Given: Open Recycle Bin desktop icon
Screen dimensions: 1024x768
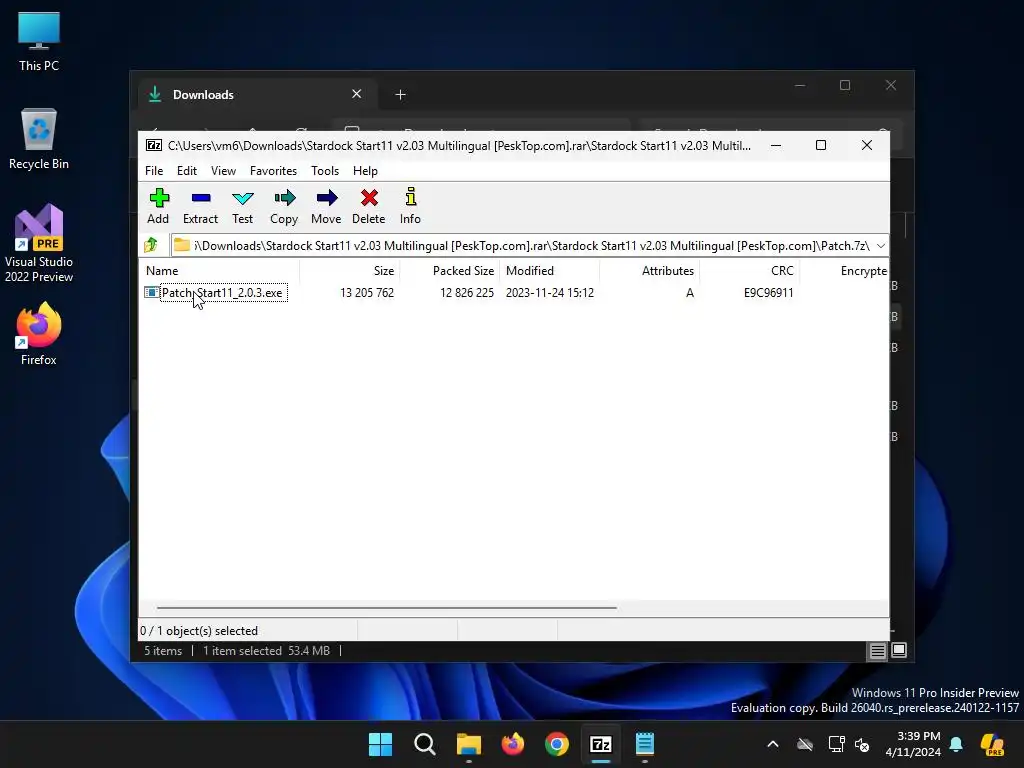Looking at the screenshot, I should click(x=39, y=139).
